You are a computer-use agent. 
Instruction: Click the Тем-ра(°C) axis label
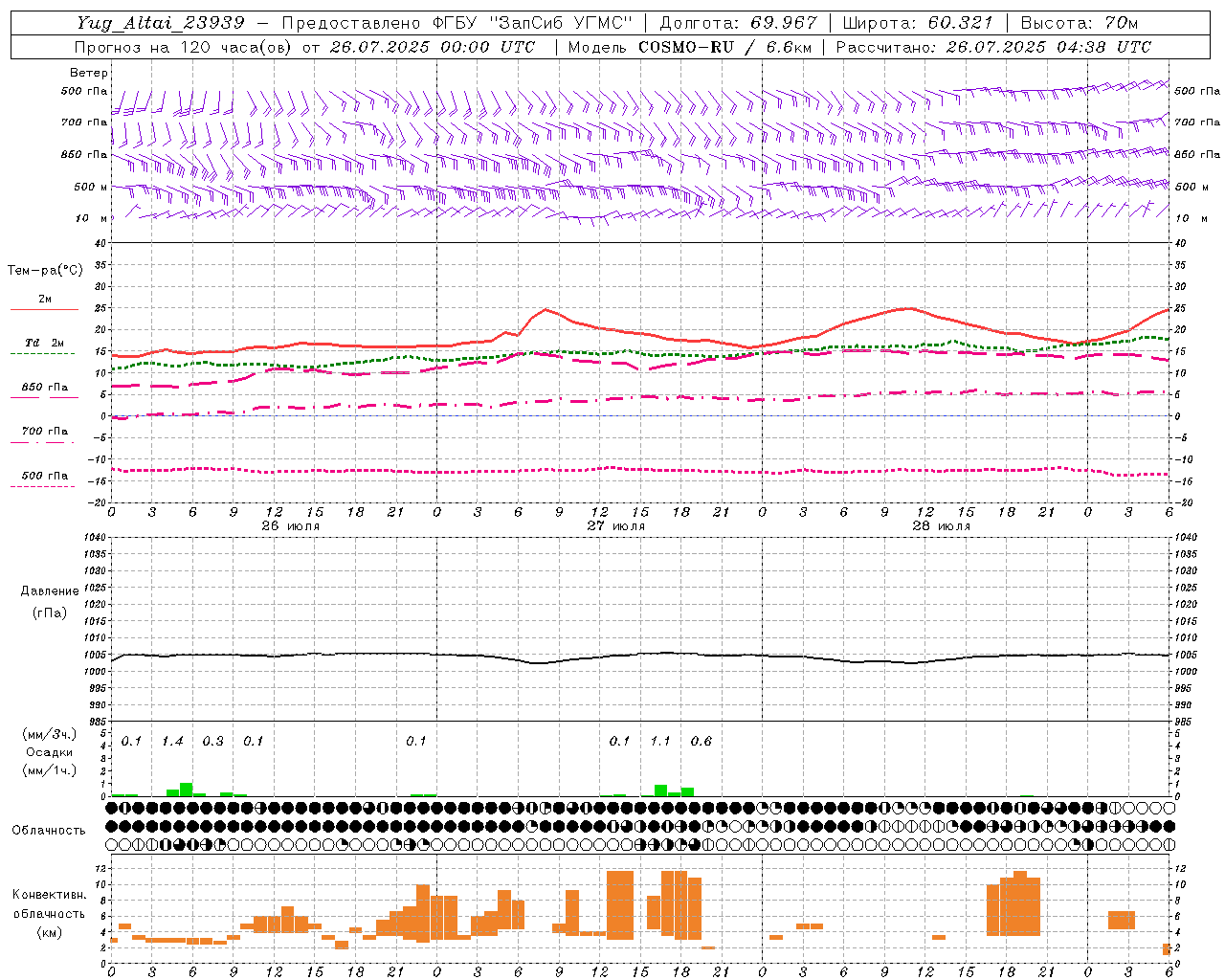pyautogui.click(x=45, y=271)
